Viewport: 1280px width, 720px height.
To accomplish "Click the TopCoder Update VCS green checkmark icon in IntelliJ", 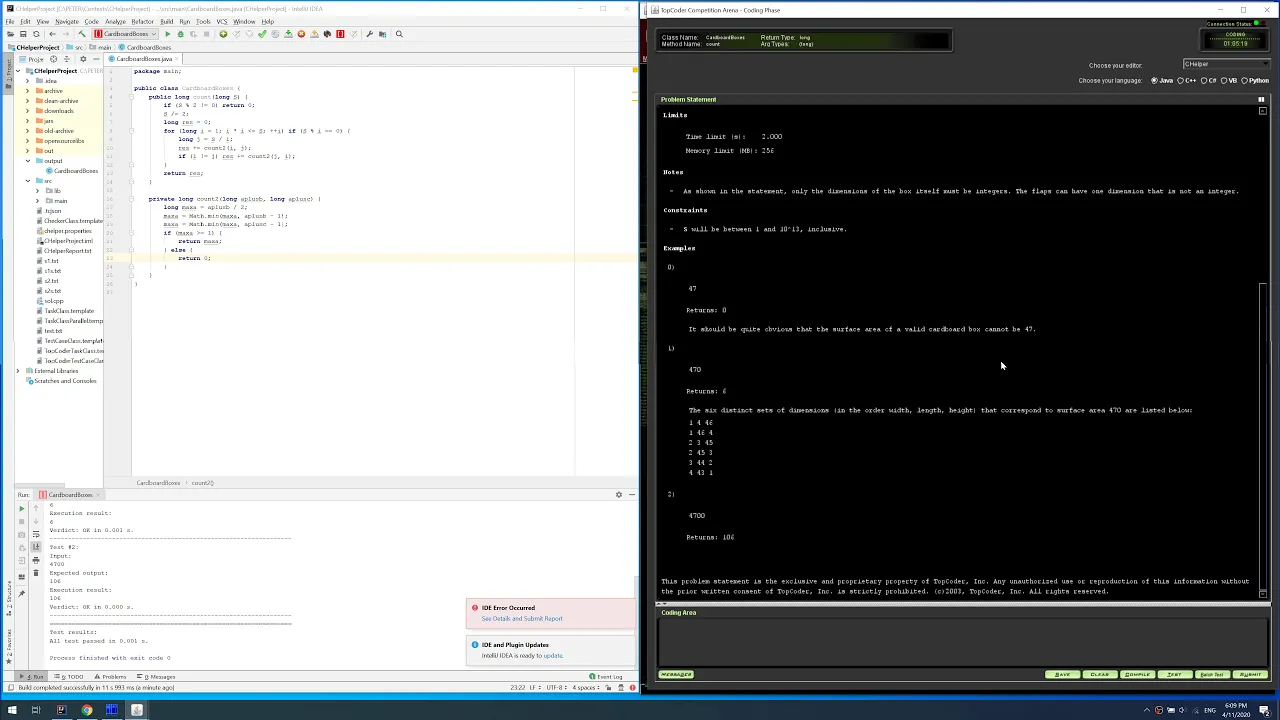I will point(262,34).
